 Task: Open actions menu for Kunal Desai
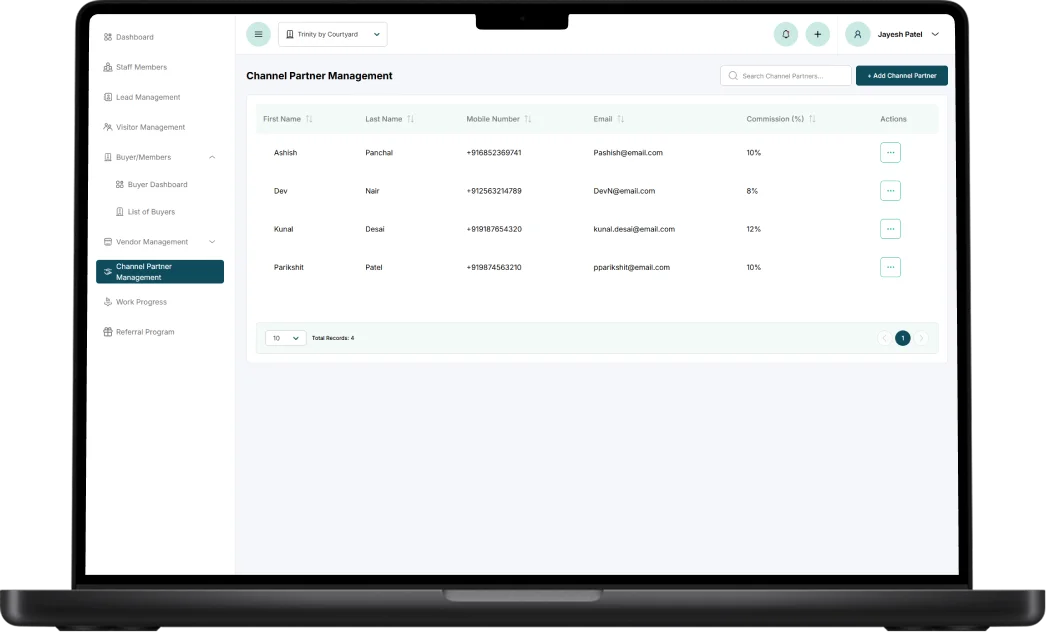point(890,229)
